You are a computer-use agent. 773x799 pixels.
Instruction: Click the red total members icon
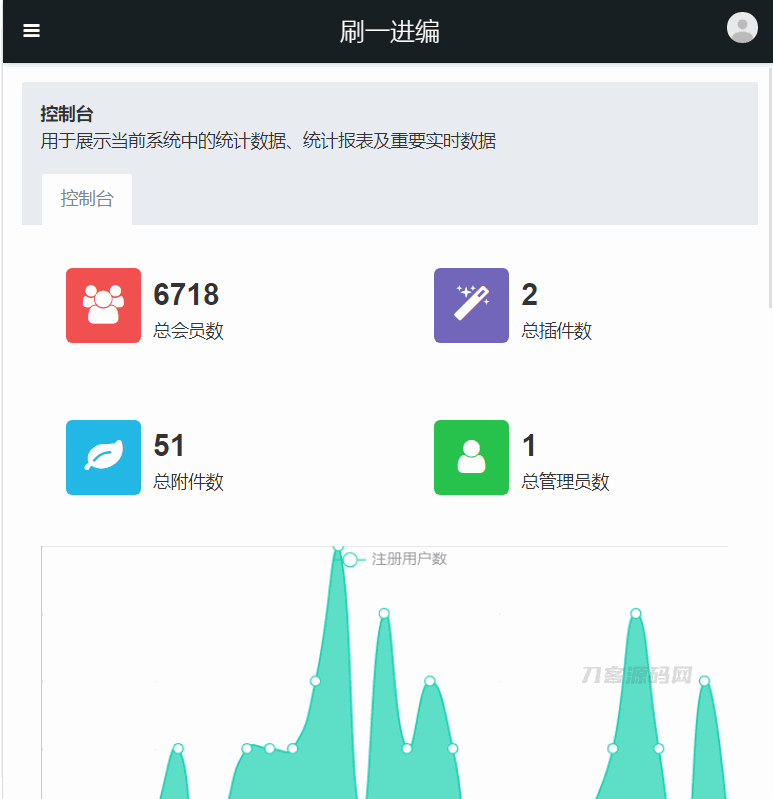coord(103,305)
